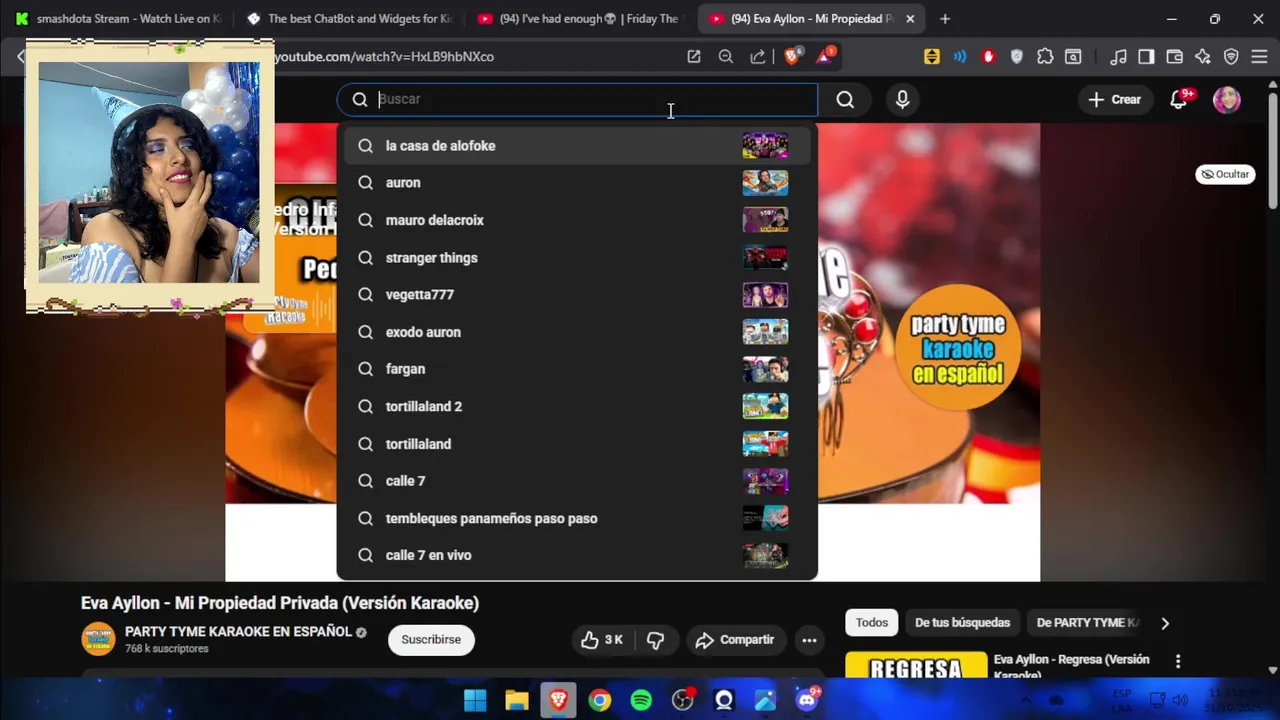Click the YouTube search magnifier button
1280x720 pixels.
(845, 99)
